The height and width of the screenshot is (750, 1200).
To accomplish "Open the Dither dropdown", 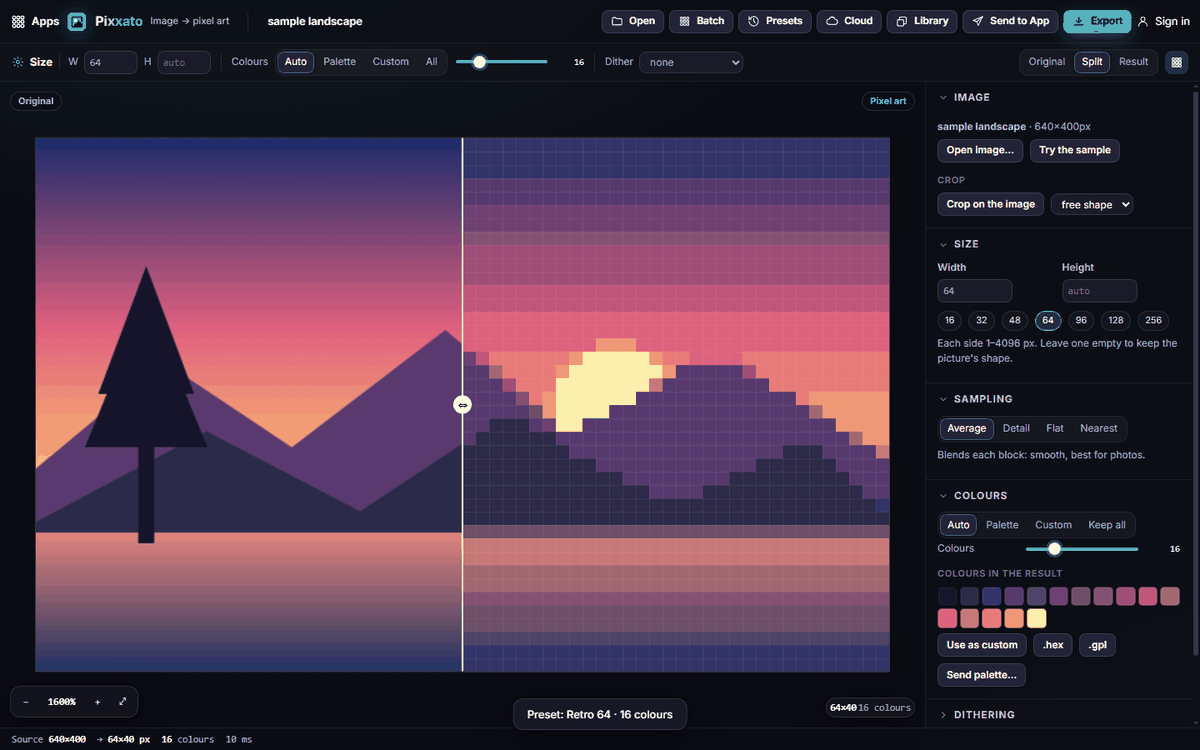I will pyautogui.click(x=691, y=62).
